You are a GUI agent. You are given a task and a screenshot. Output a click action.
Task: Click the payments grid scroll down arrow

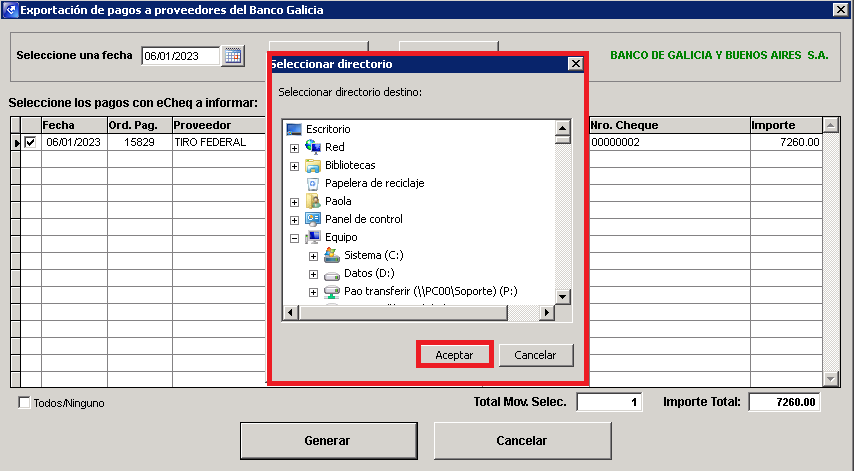tap(830, 378)
